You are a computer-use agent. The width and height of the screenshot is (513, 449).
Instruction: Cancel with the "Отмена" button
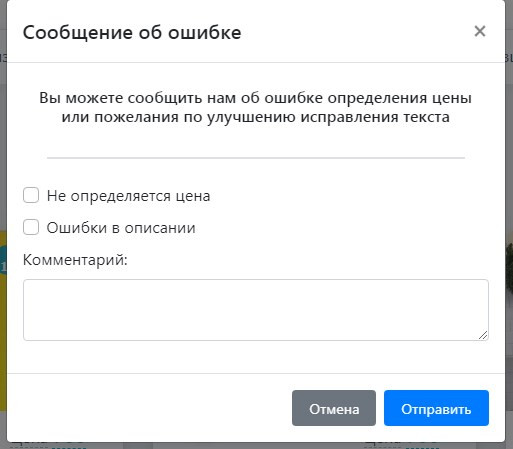(334, 408)
